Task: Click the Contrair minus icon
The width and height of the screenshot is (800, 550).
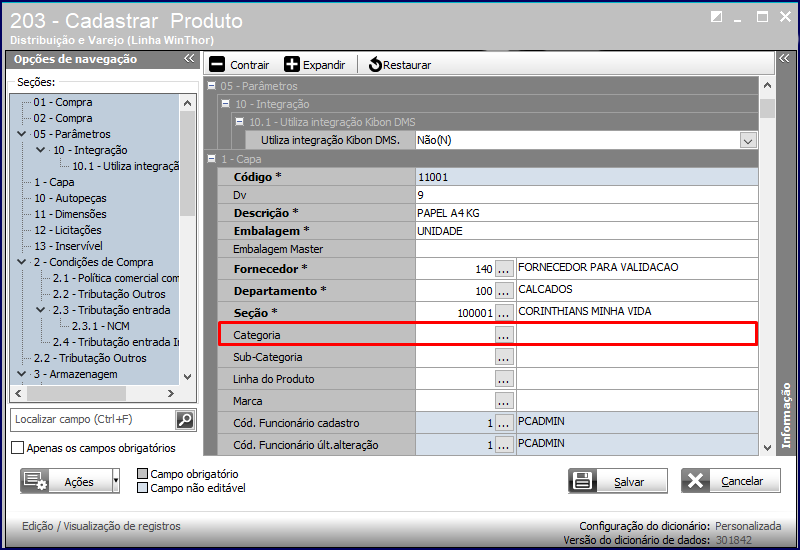Action: pos(217,64)
